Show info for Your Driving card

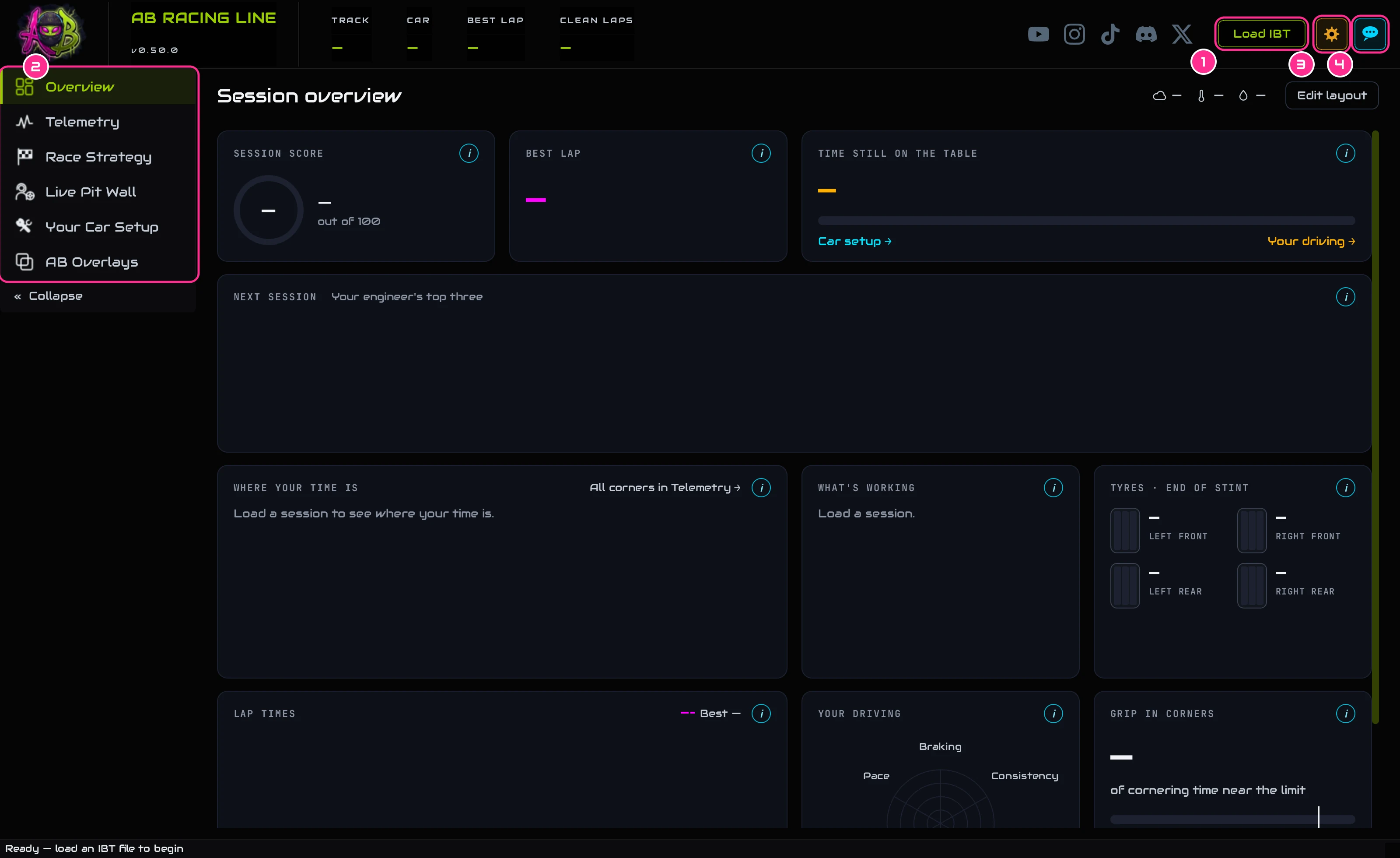point(1053,713)
